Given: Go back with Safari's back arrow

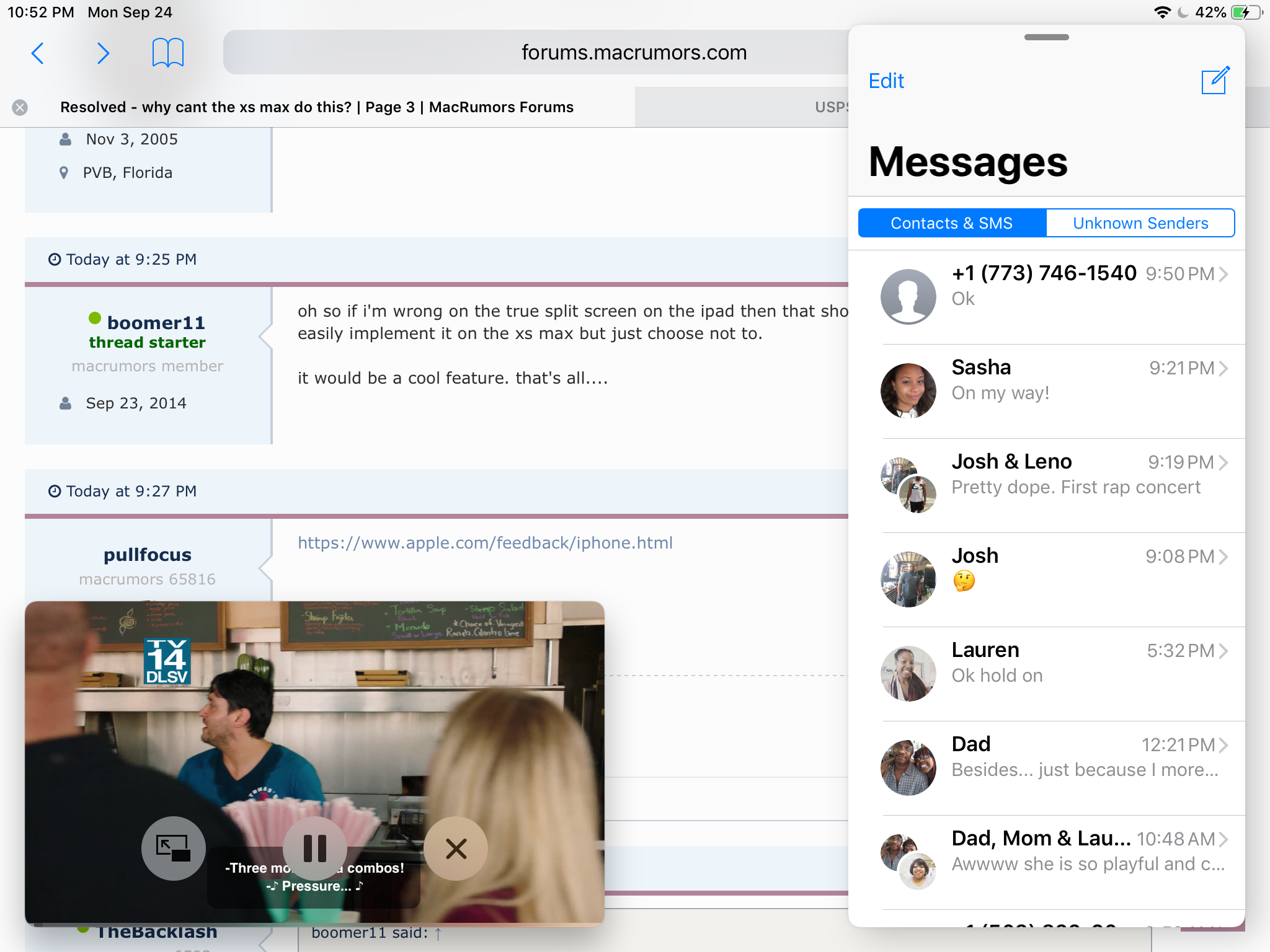Looking at the screenshot, I should 37,53.
